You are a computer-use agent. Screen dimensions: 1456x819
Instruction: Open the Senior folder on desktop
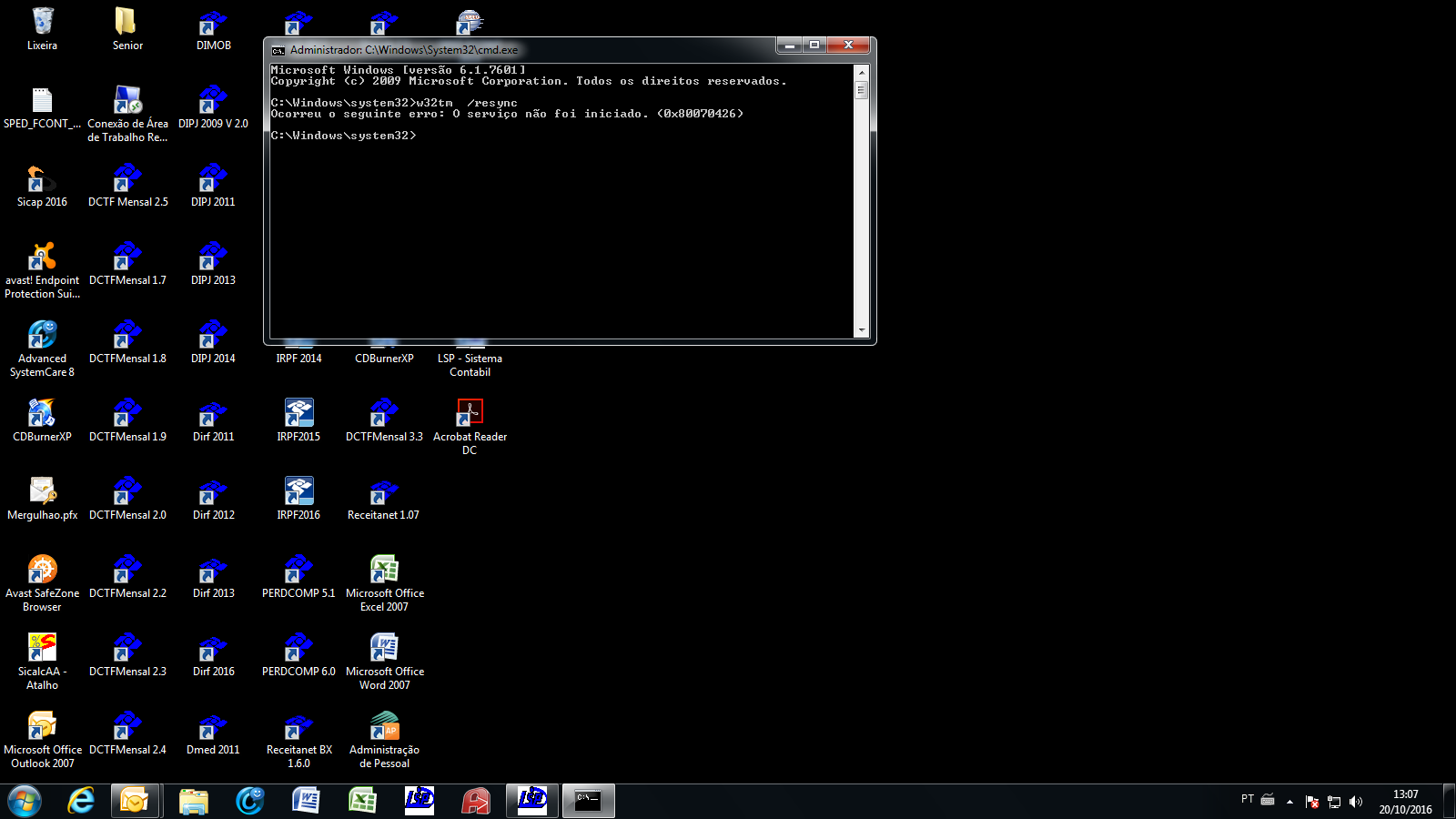point(127,28)
